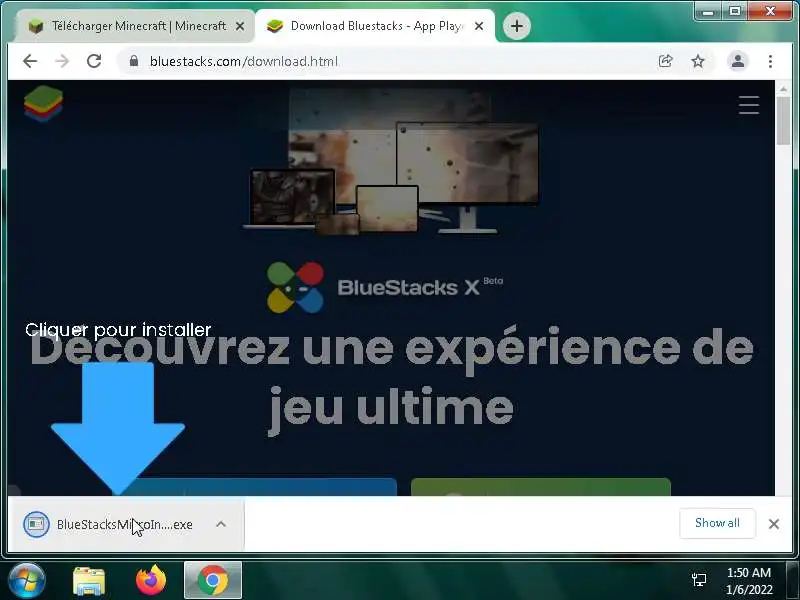Reload the BlueStacks download page

pyautogui.click(x=94, y=61)
